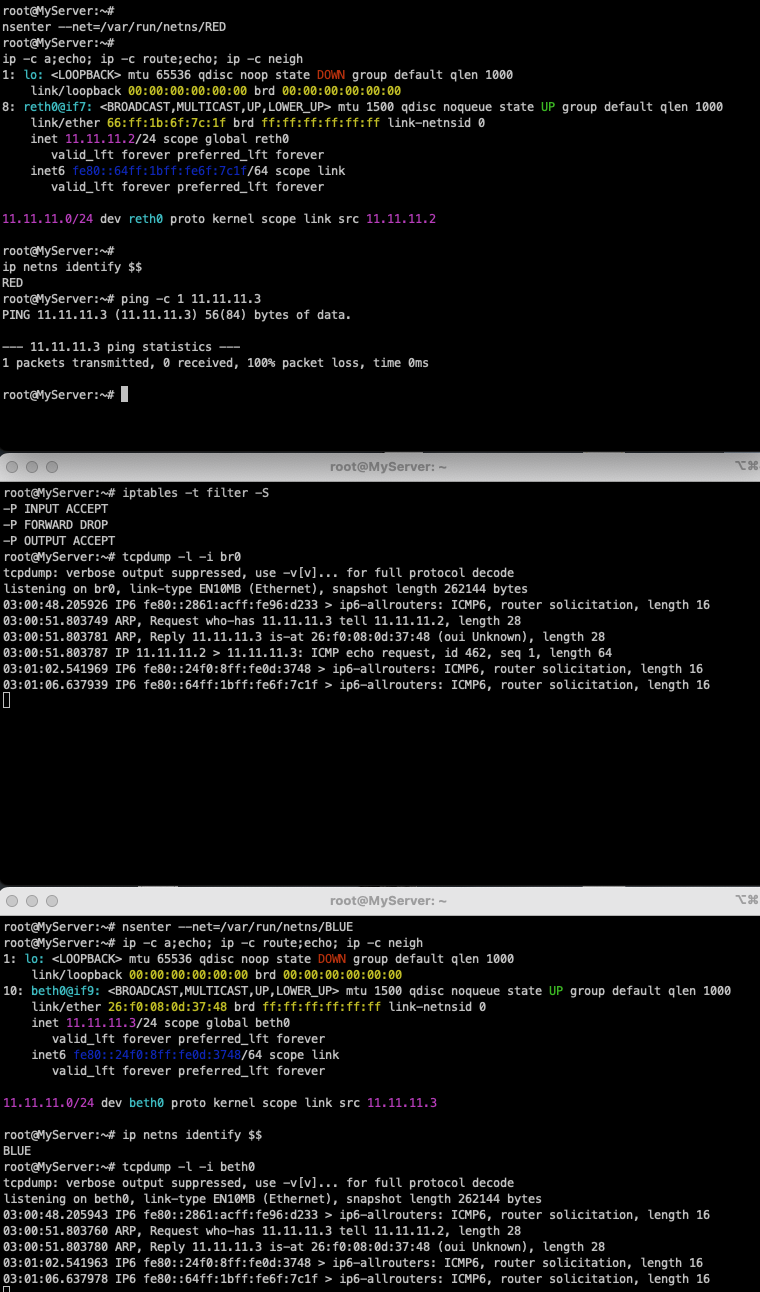The width and height of the screenshot is (760, 1292).
Task: Click the '--- 11.11.11.3 ping statistics ---' line
Action: point(121,347)
